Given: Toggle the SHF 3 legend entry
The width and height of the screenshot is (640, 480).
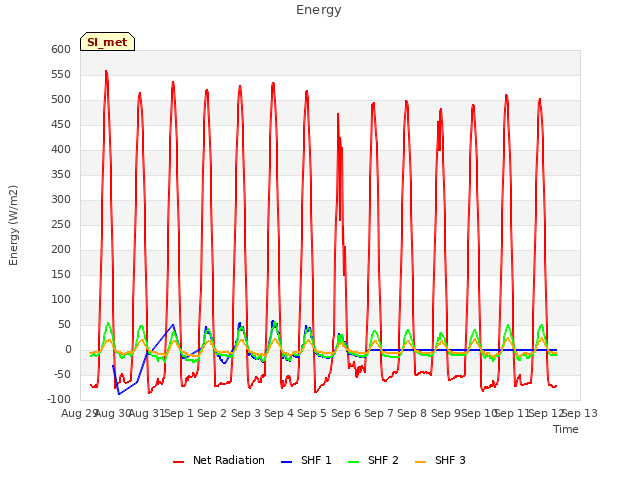Looking at the screenshot, I should (440, 460).
